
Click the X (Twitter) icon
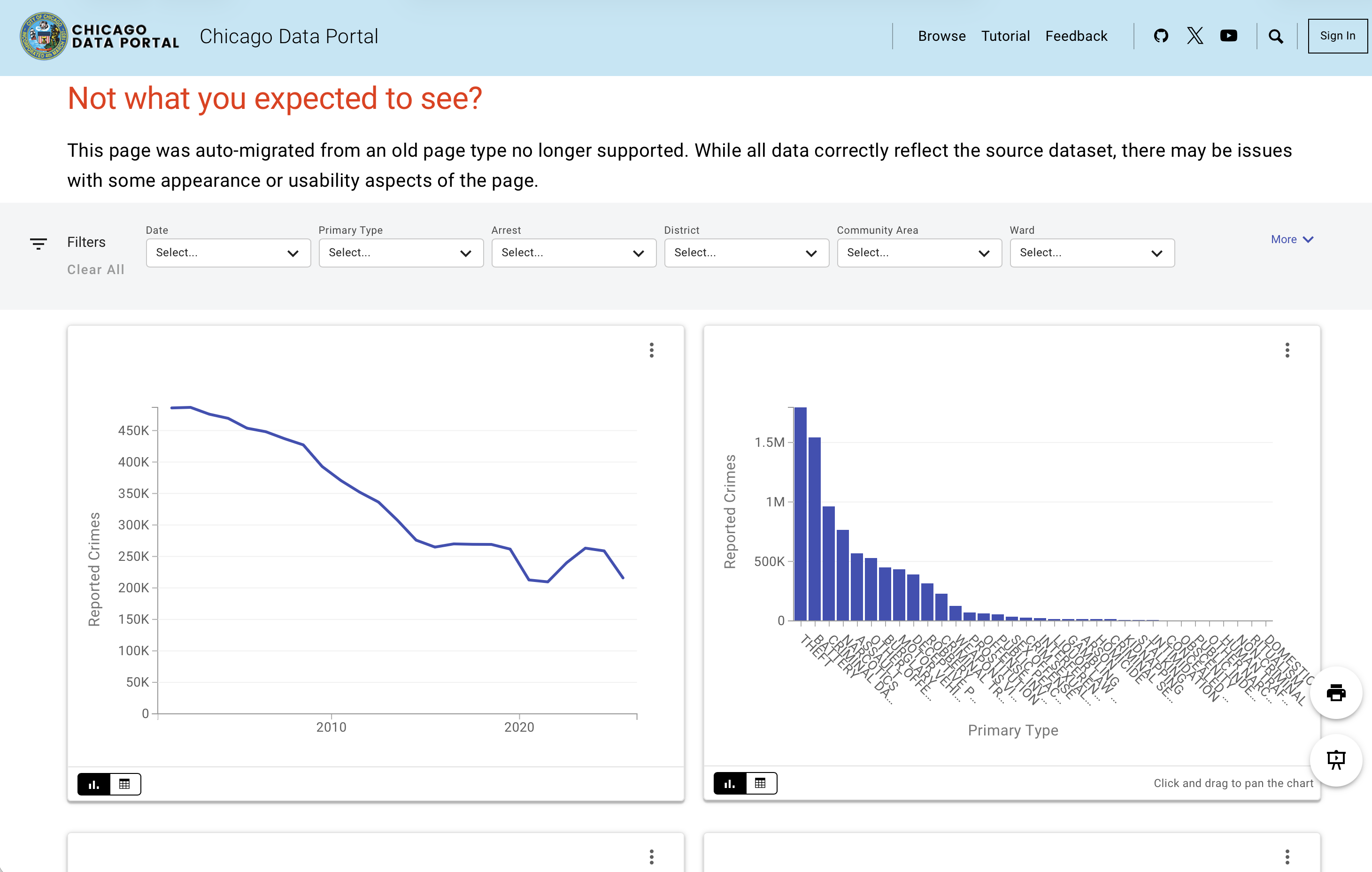[1195, 36]
